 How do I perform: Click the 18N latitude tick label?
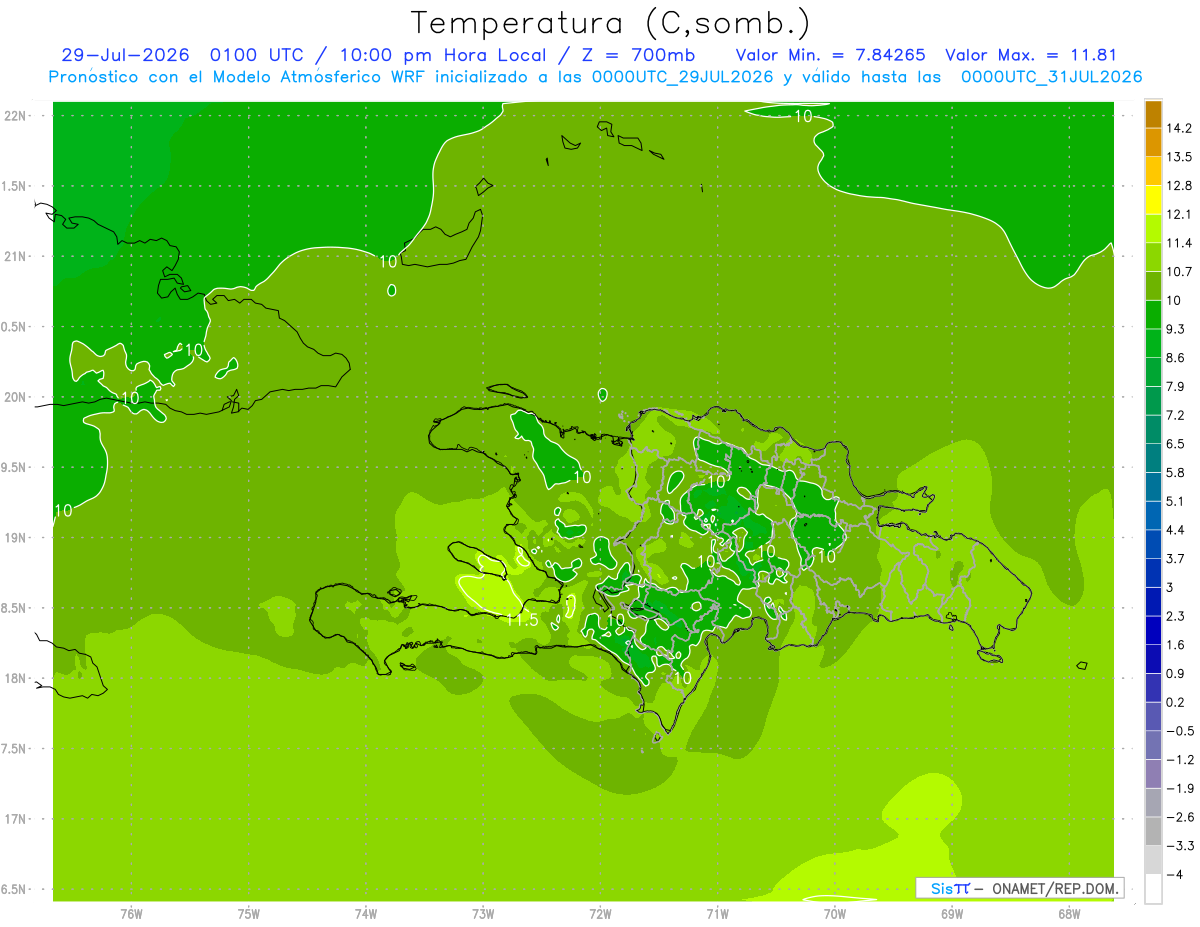coord(15,678)
